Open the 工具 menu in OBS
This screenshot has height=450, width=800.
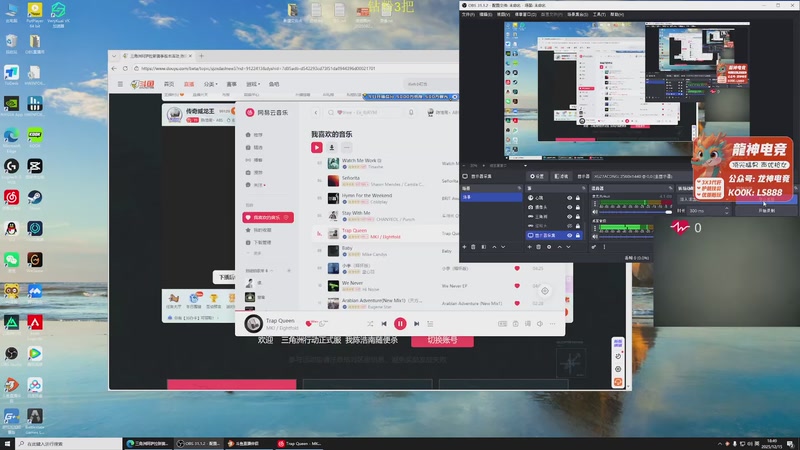pos(599,14)
